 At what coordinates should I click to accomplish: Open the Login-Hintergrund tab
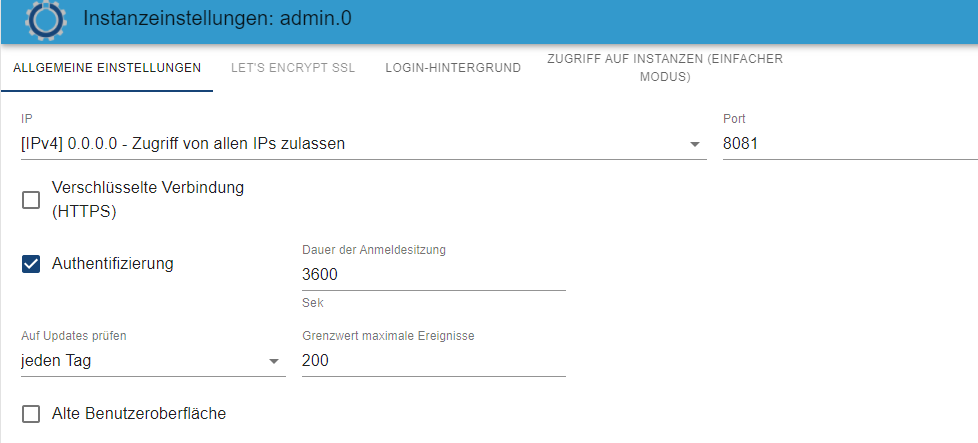tap(453, 68)
